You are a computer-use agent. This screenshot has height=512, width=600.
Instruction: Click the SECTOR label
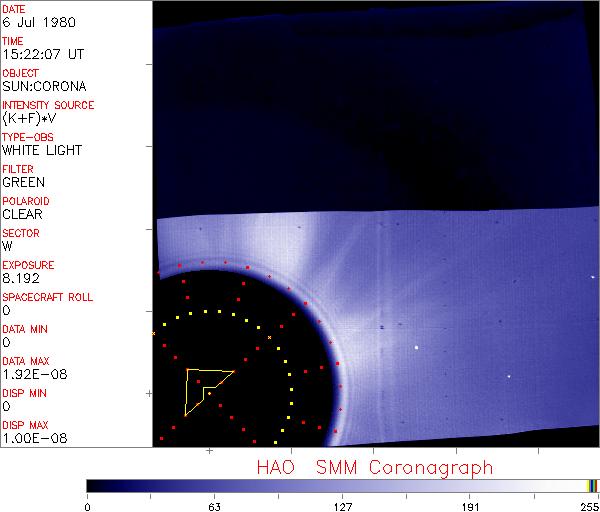click(x=21, y=233)
